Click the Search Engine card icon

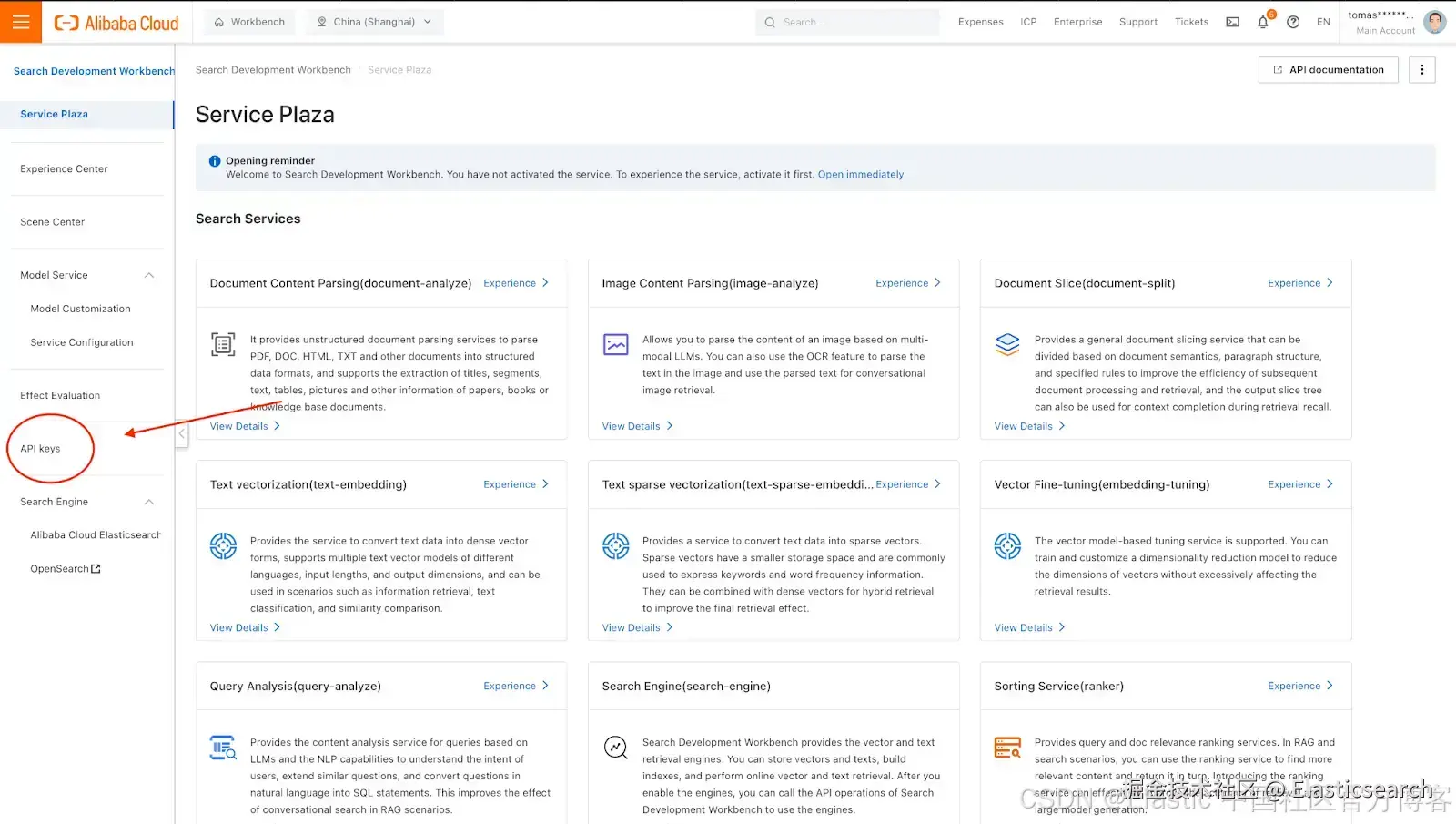pyautogui.click(x=616, y=748)
